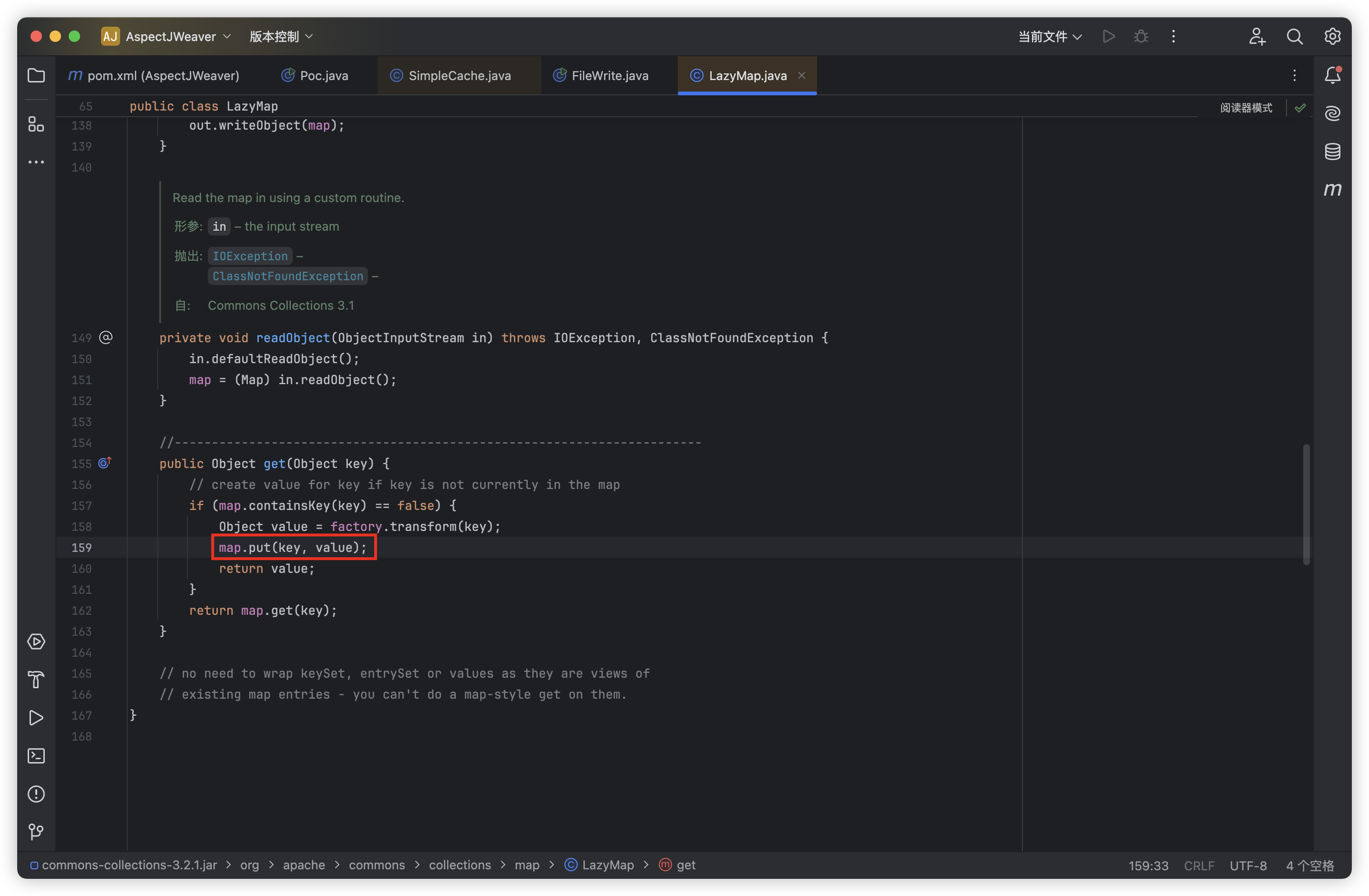The width and height of the screenshot is (1369, 896).
Task: Open Code With Me add-user icon
Action: (1257, 36)
